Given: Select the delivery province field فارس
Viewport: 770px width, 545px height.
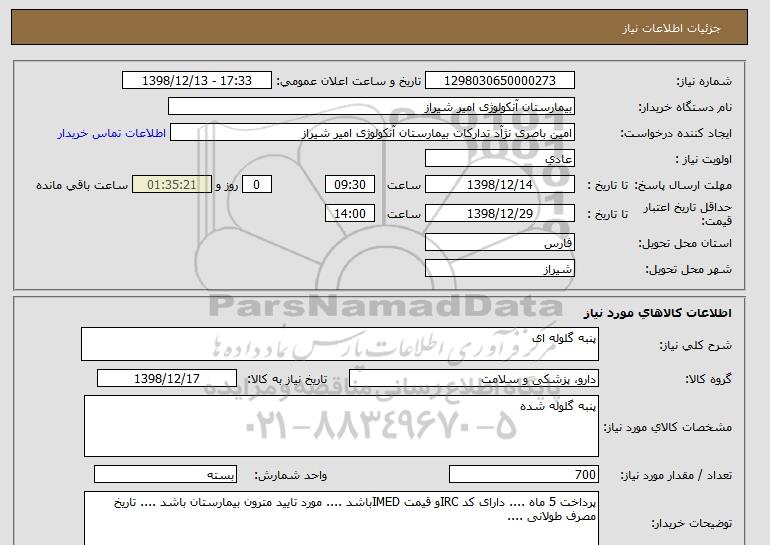Looking at the screenshot, I should pos(499,243).
